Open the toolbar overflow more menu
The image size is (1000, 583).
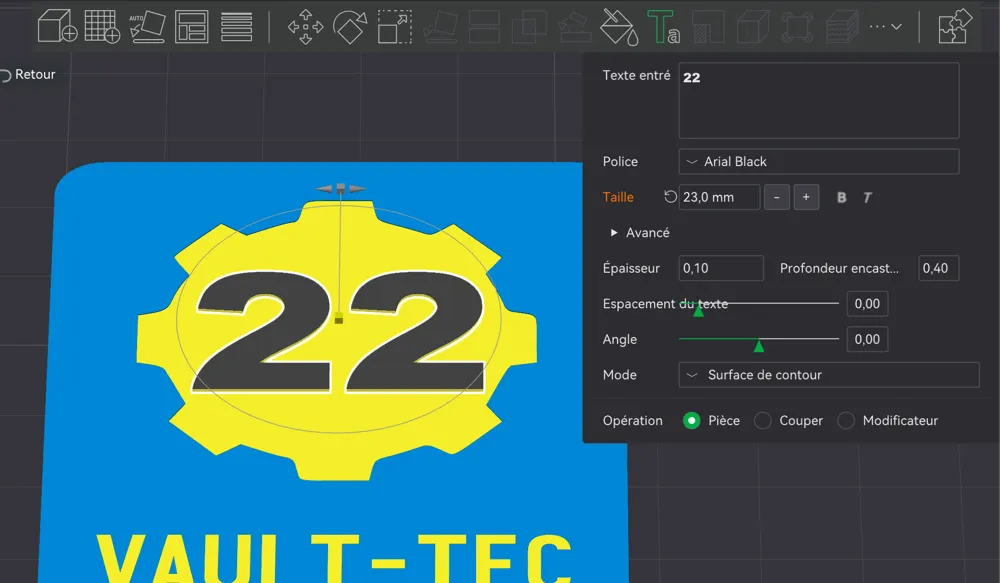[x=885, y=27]
